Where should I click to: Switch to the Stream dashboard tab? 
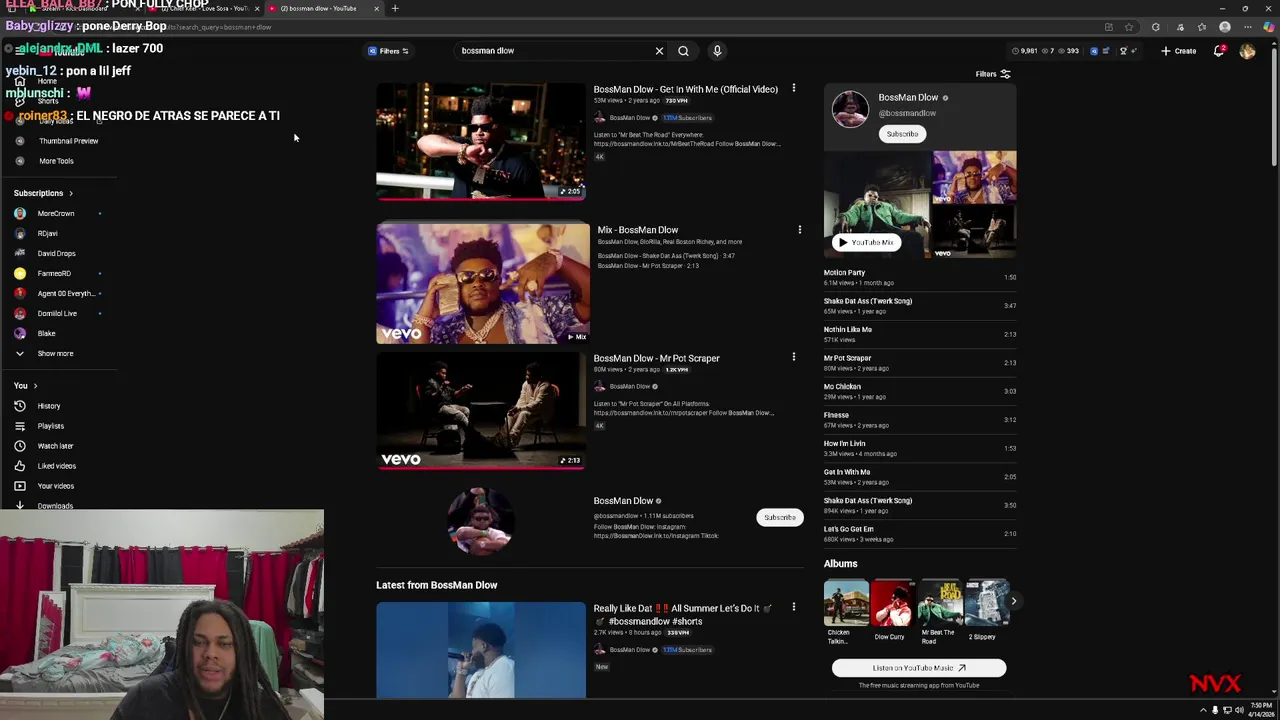(x=84, y=8)
